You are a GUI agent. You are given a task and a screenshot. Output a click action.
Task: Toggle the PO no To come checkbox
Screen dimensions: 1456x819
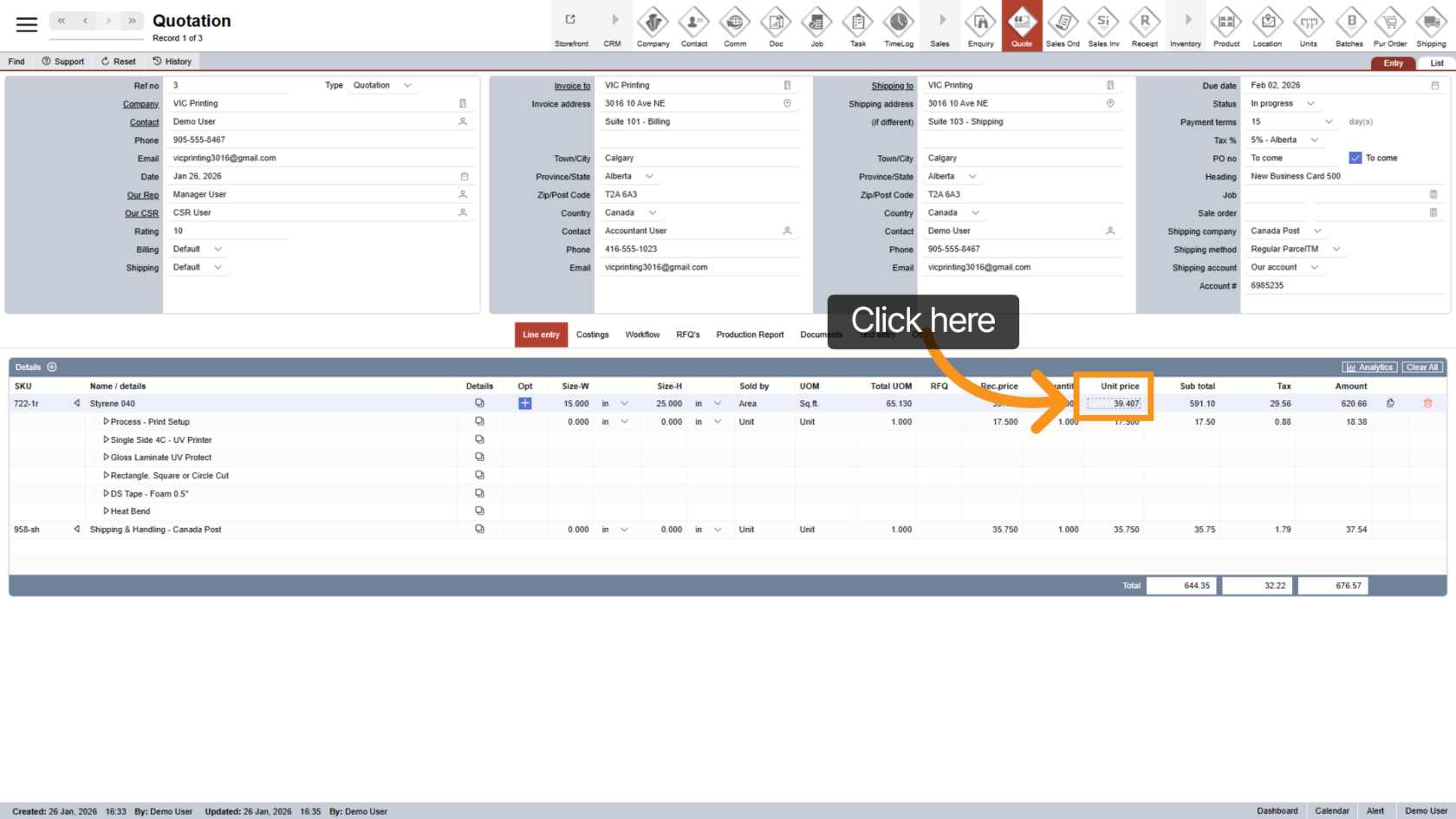1355,158
